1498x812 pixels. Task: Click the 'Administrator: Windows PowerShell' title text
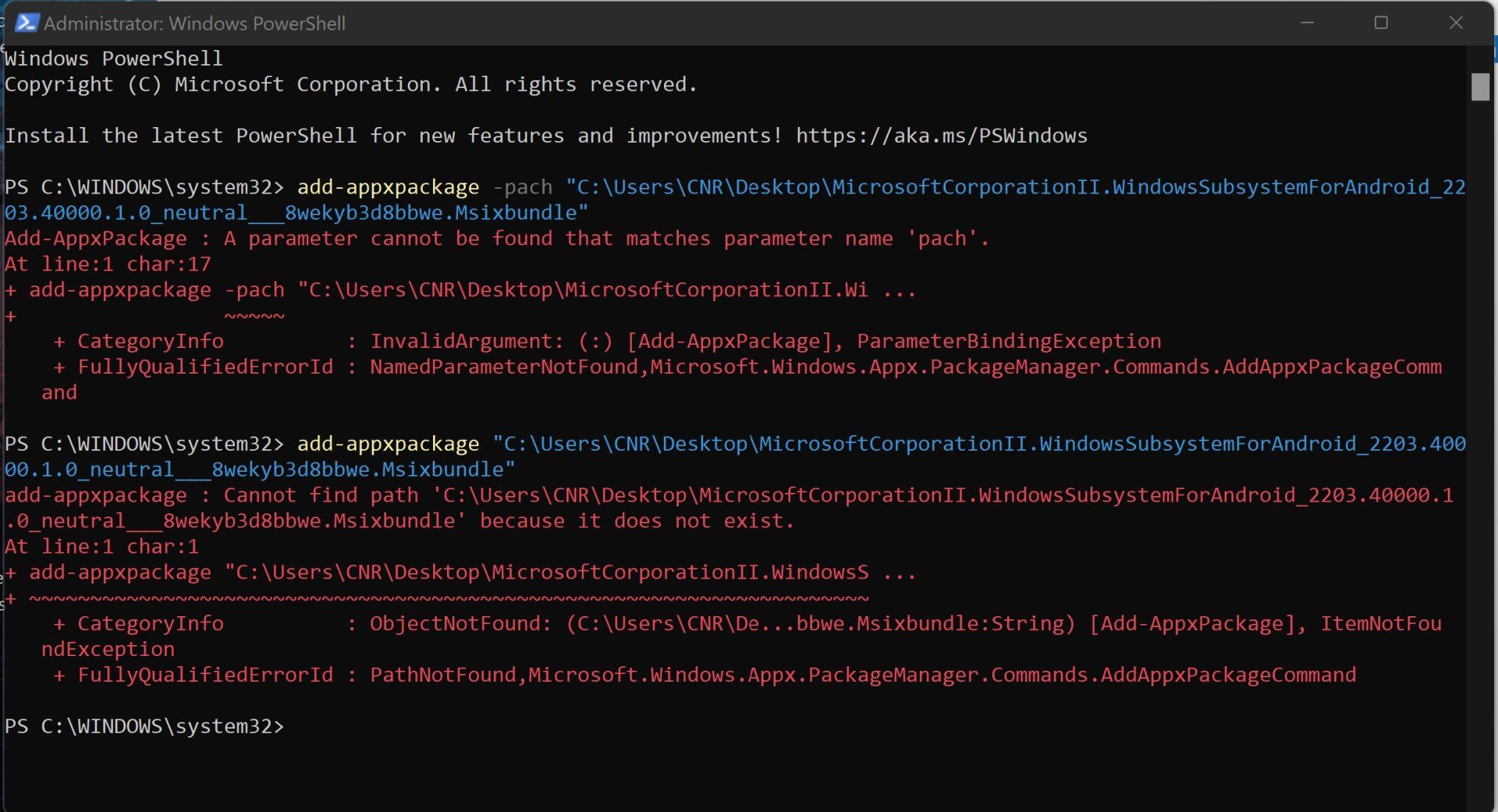point(194,24)
